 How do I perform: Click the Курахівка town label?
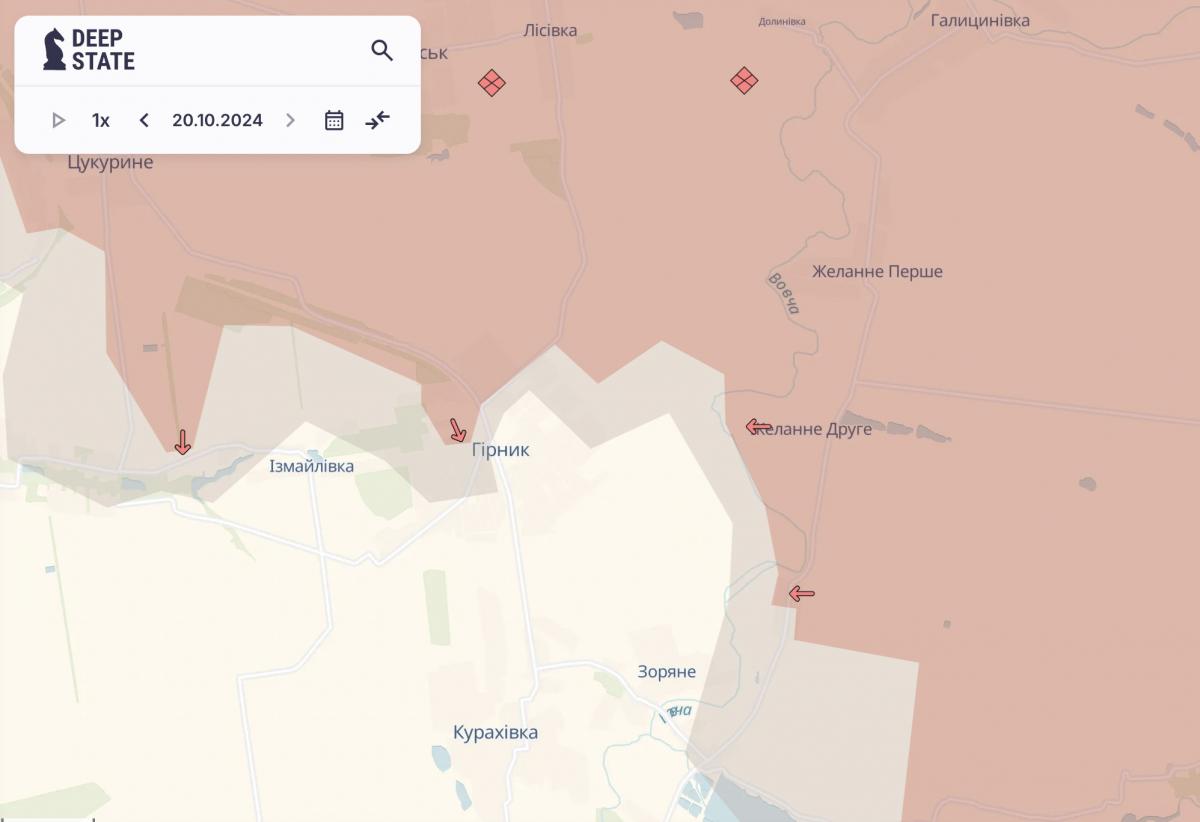[x=495, y=732]
